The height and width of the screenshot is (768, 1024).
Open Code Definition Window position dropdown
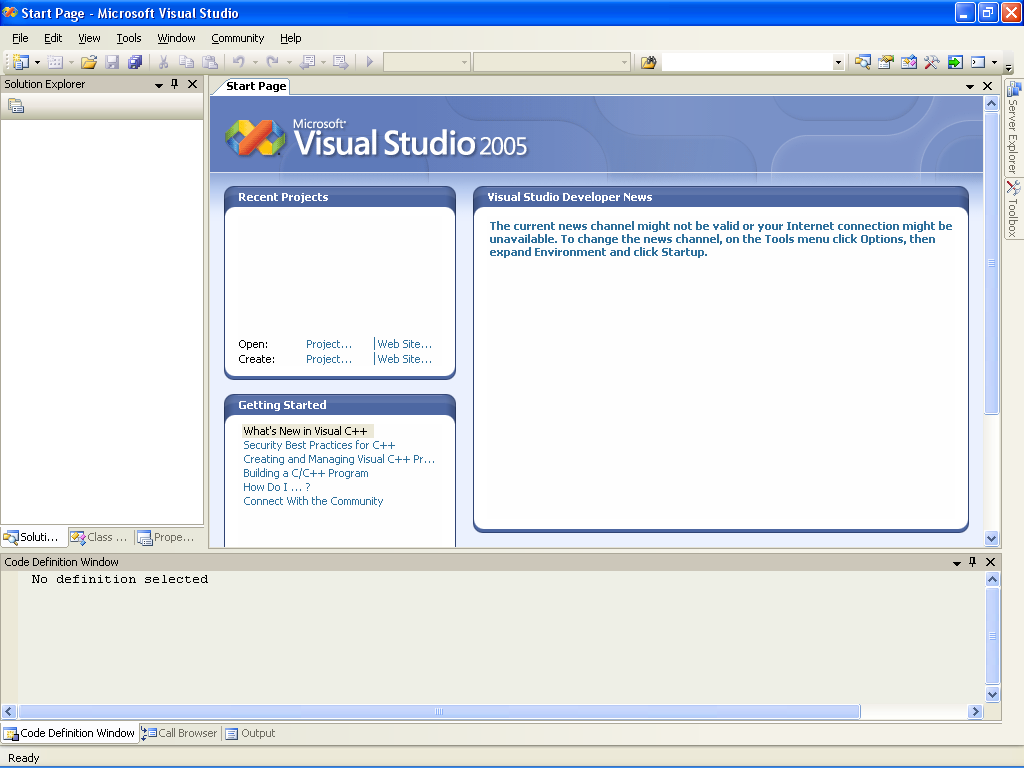[957, 563]
